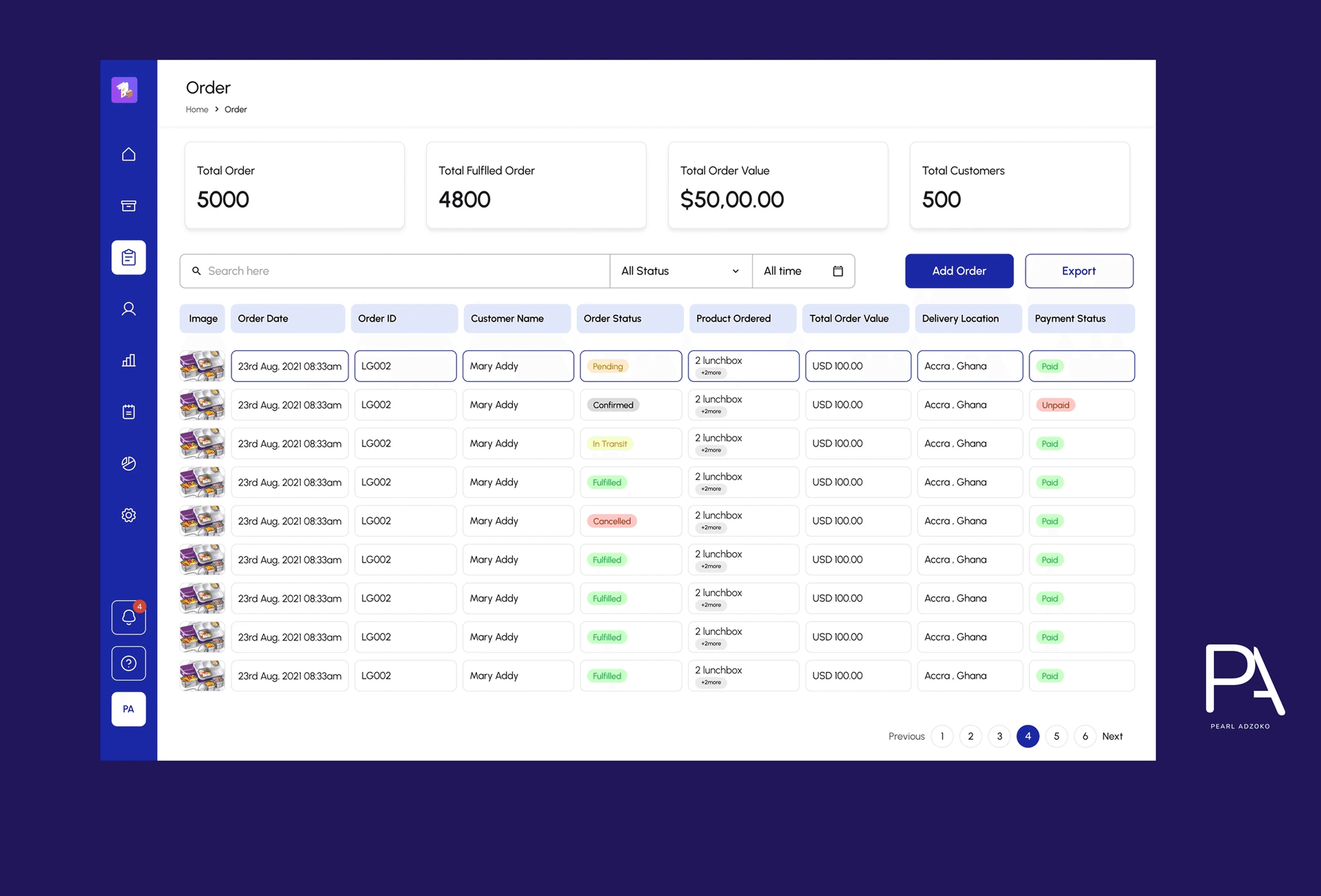The width and height of the screenshot is (1321, 896).
Task: Open the Customers person icon in sidebar
Action: pyautogui.click(x=128, y=309)
